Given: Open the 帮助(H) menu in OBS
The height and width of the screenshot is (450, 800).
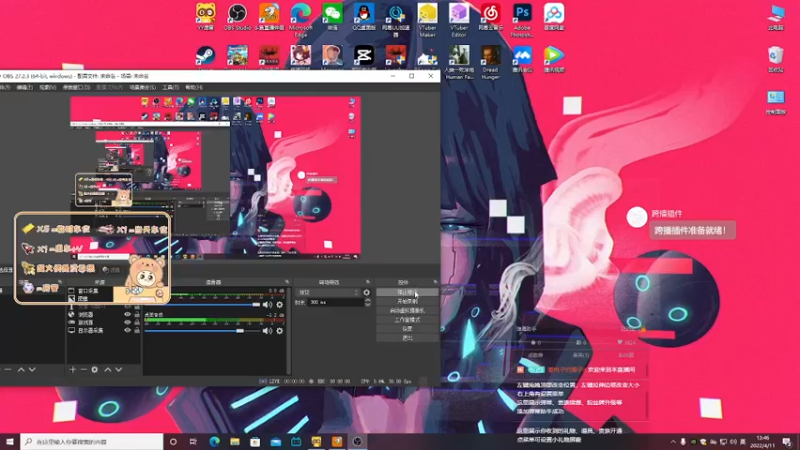Looking at the screenshot, I should point(194,88).
